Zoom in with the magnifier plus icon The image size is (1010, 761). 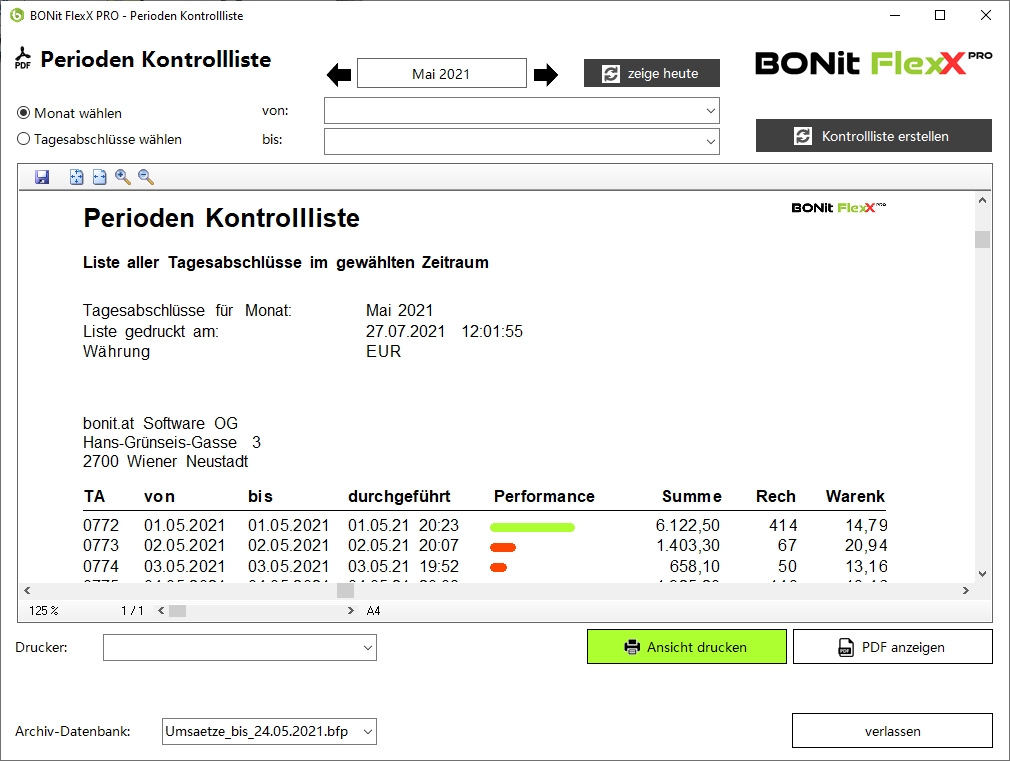click(x=122, y=177)
